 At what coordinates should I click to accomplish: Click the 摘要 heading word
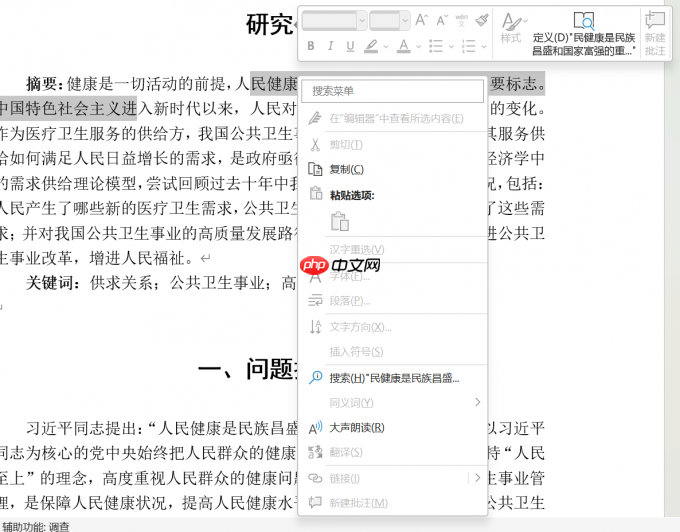(x=41, y=83)
